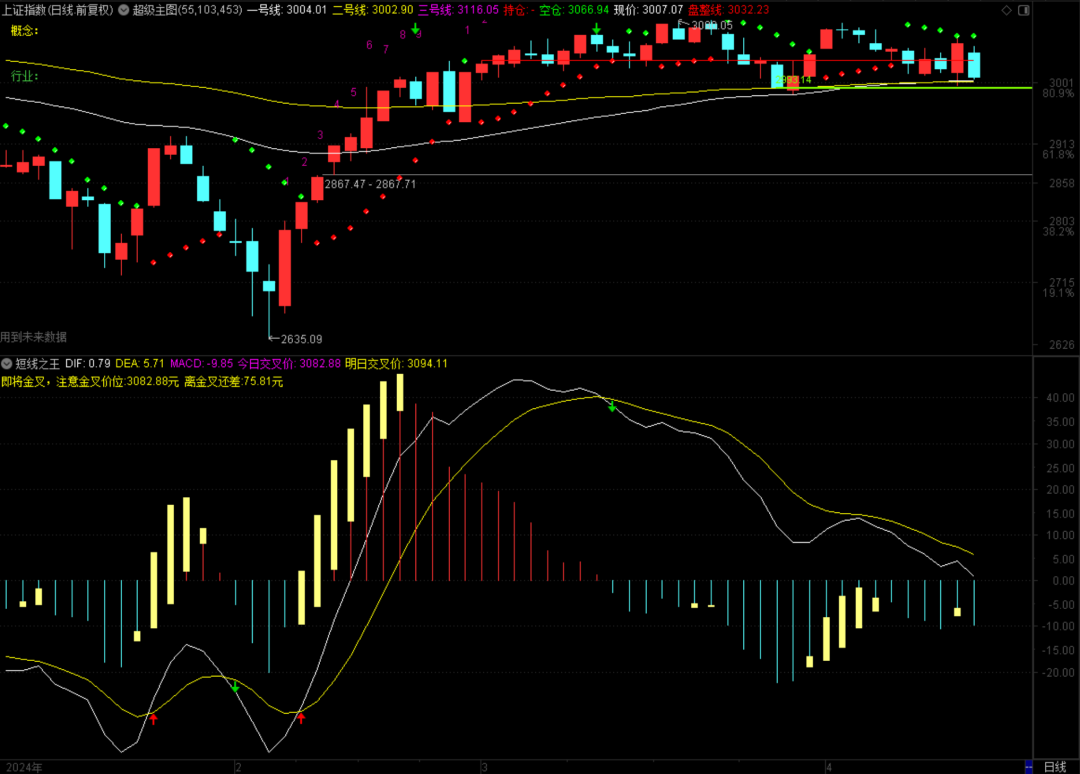Click the month 2 marker on time axis
The height and width of the screenshot is (774, 1080).
point(238,767)
